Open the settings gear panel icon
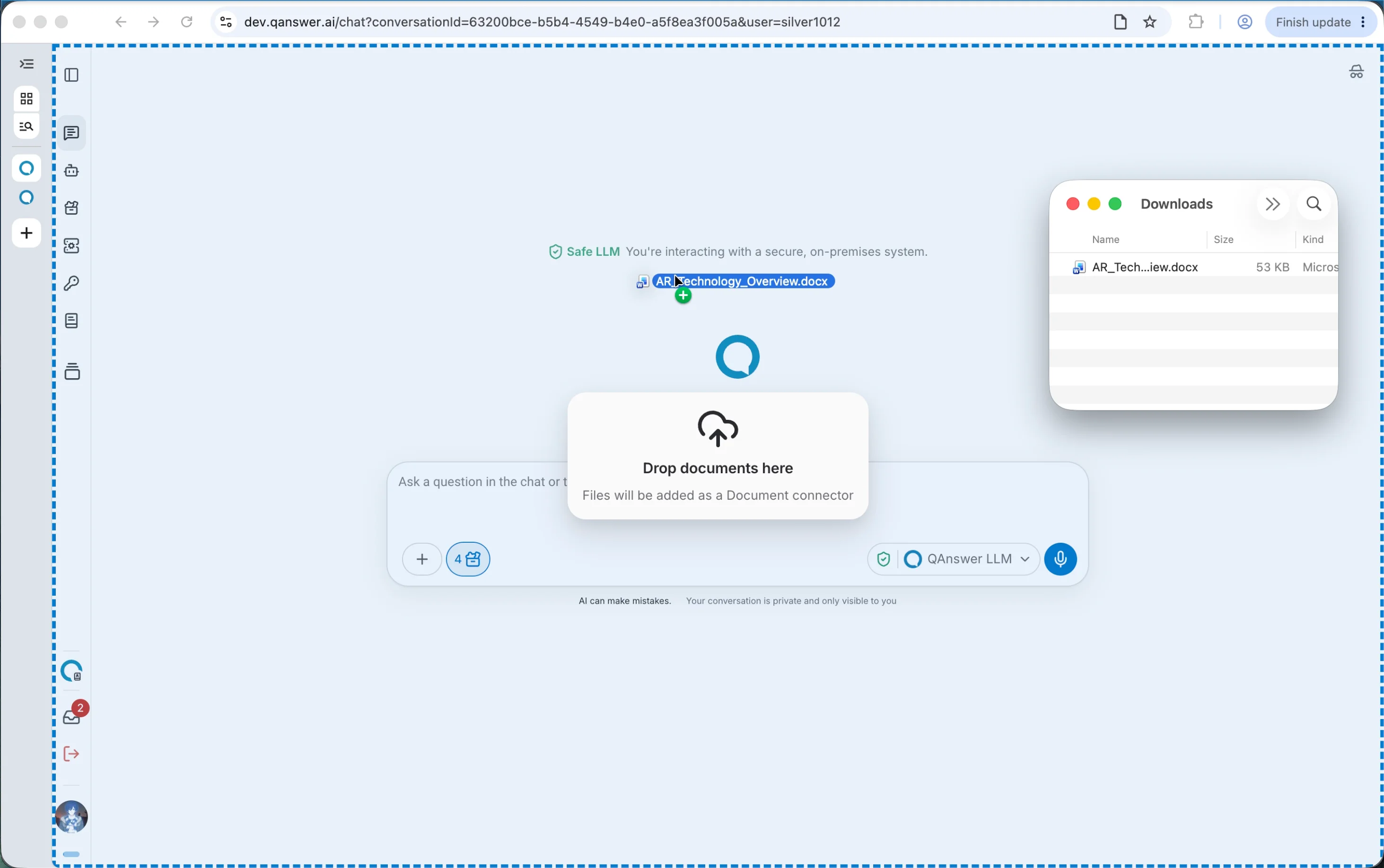The width and height of the screenshot is (1384, 868). [72, 246]
